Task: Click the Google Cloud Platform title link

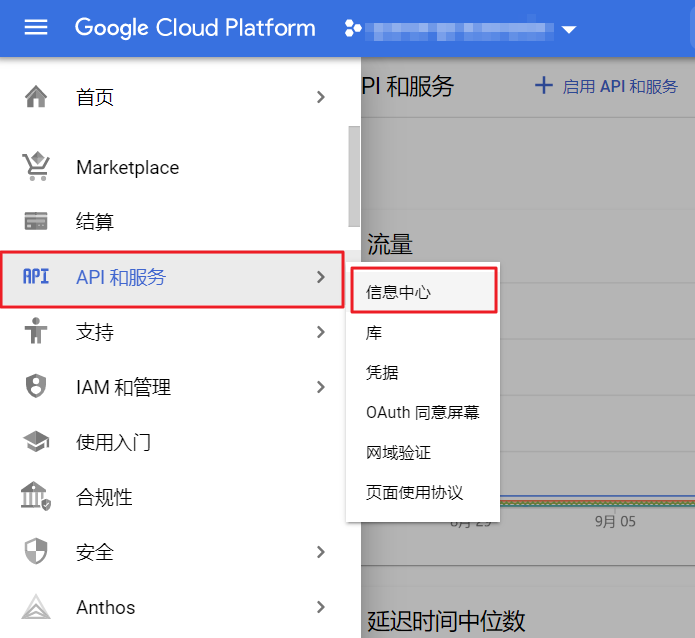Action: click(x=195, y=28)
